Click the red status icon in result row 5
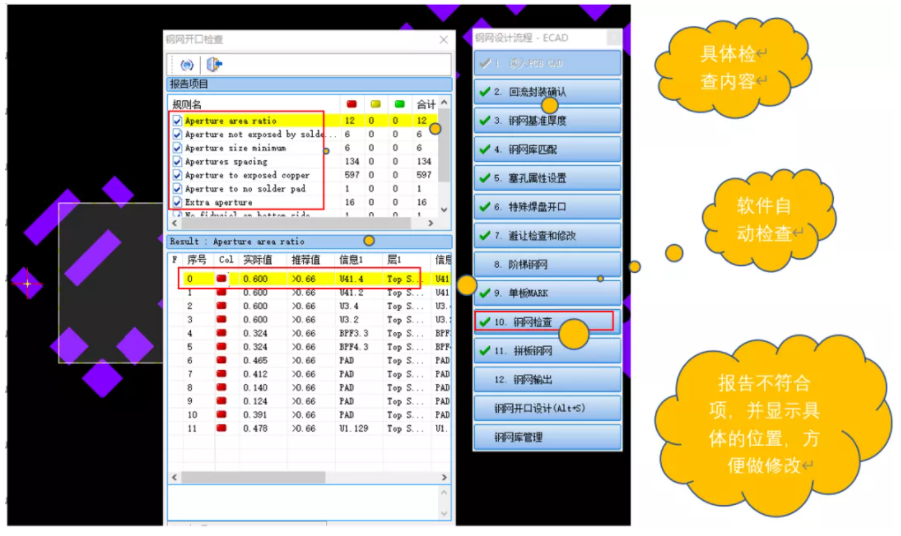 tap(221, 346)
